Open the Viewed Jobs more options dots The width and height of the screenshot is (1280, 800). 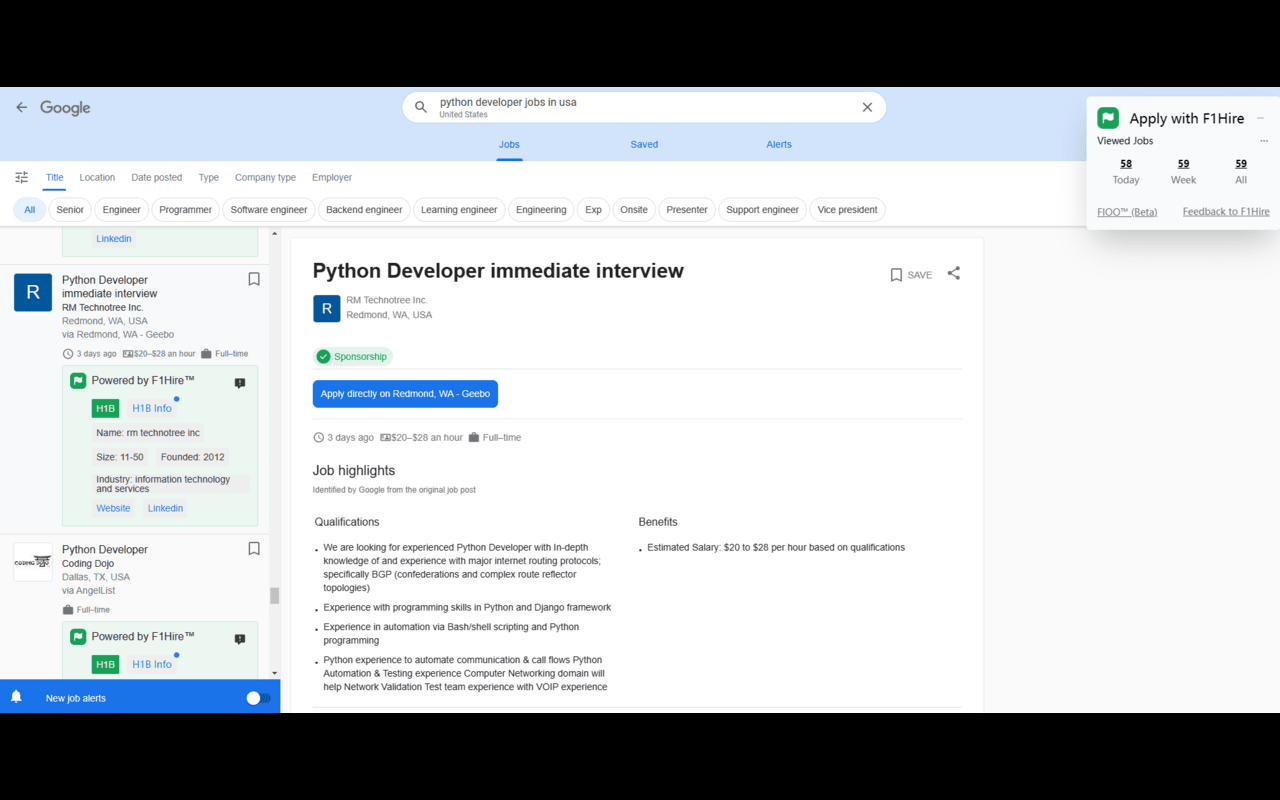[1264, 141]
